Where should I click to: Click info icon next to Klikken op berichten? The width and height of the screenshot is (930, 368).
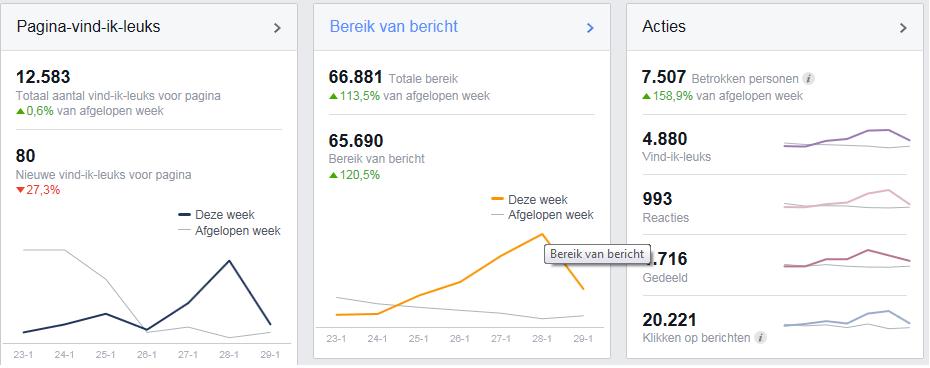click(x=760, y=338)
